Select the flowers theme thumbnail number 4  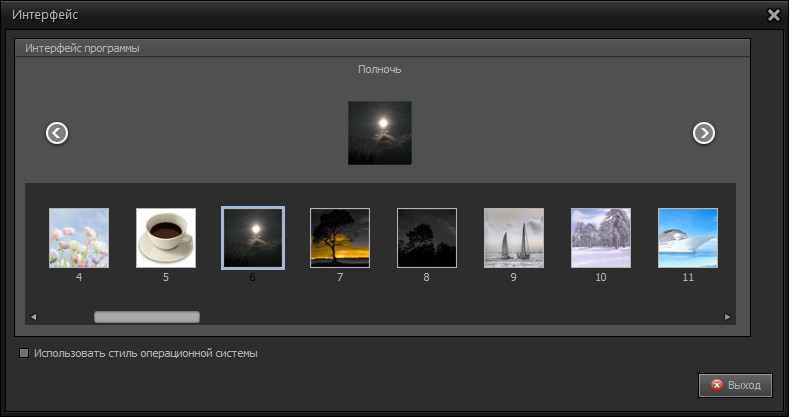click(x=79, y=238)
